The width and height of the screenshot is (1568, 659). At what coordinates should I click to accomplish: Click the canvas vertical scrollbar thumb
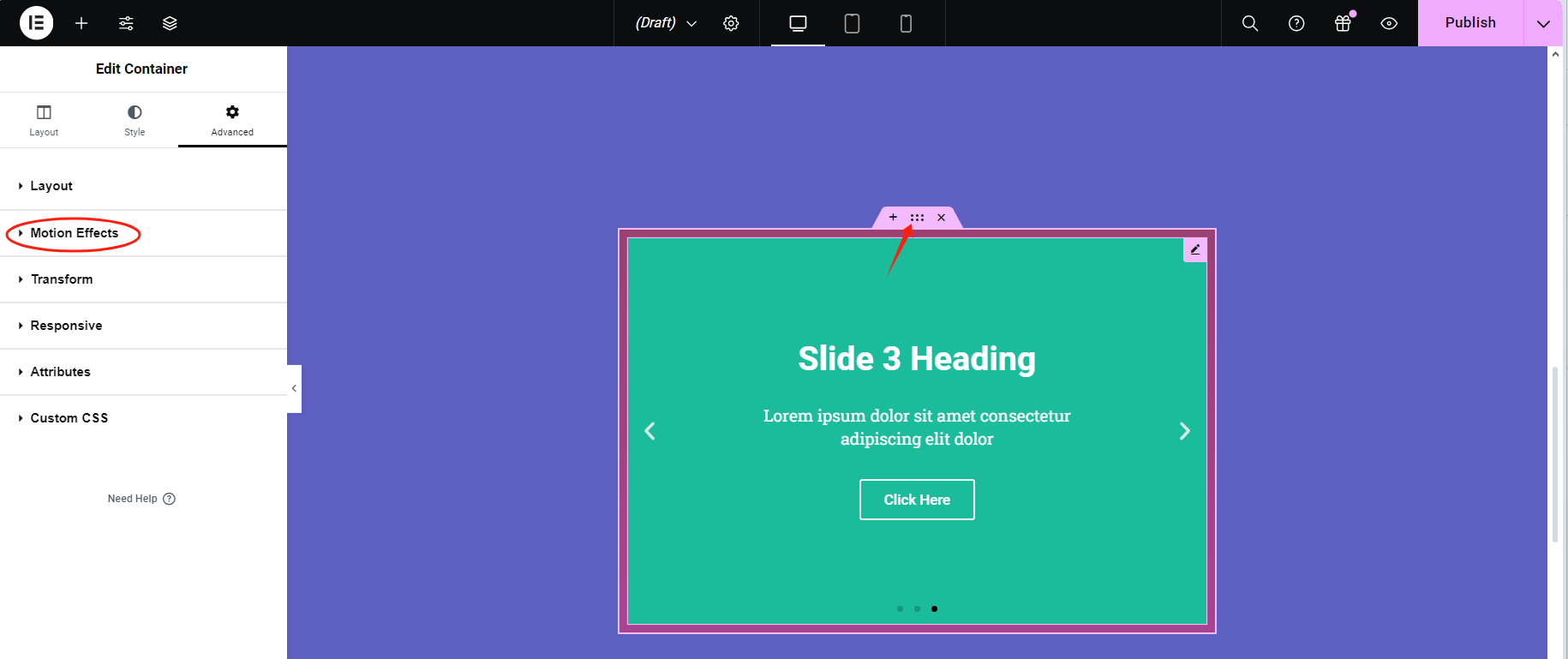pos(1555,454)
